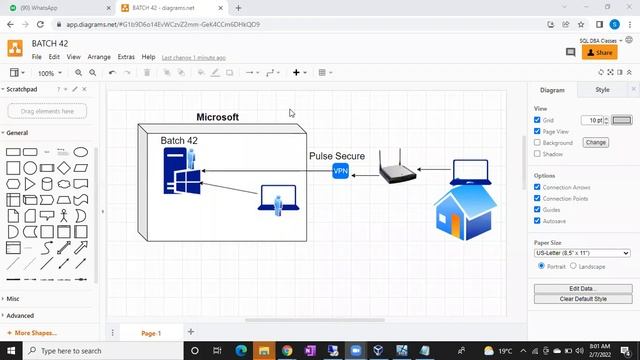640x360 pixels.
Task: Toggle the Connection Arrows checkbox
Action: 537,187
